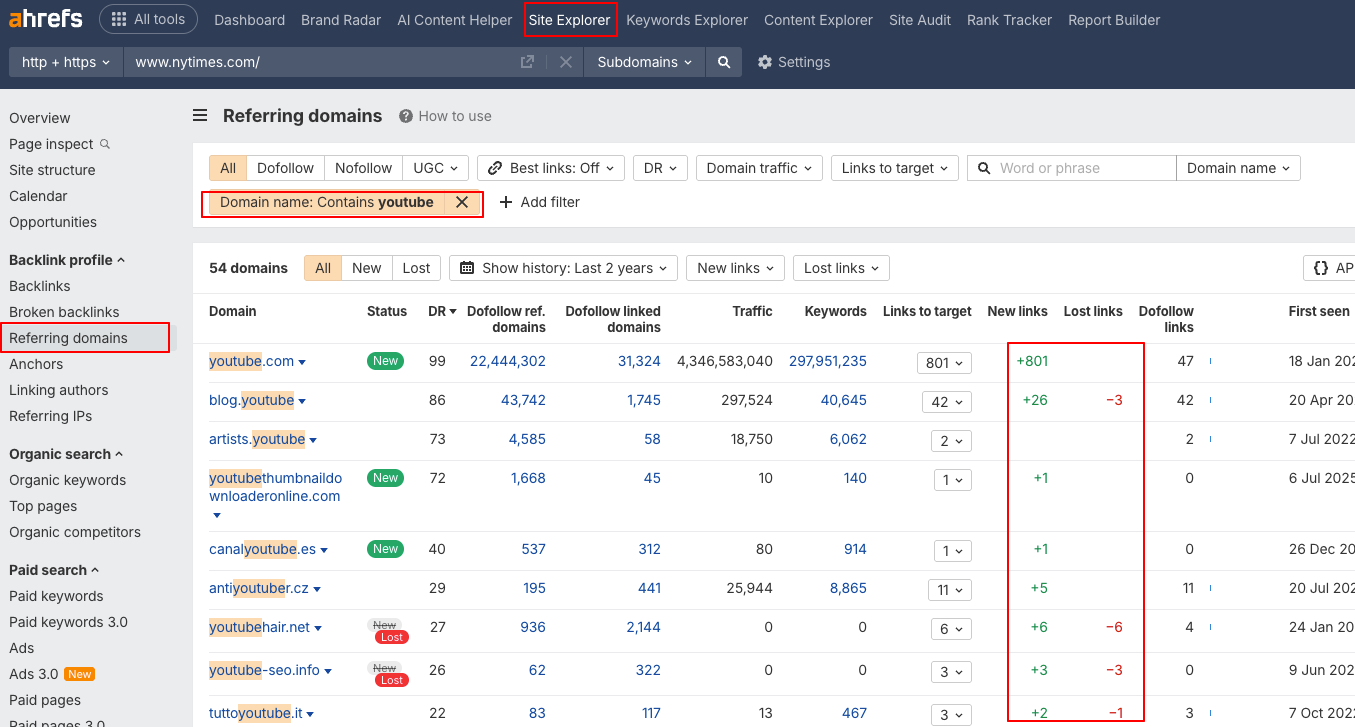1355x727 pixels.
Task: Click the Word or phrase search field
Action: pos(1072,168)
